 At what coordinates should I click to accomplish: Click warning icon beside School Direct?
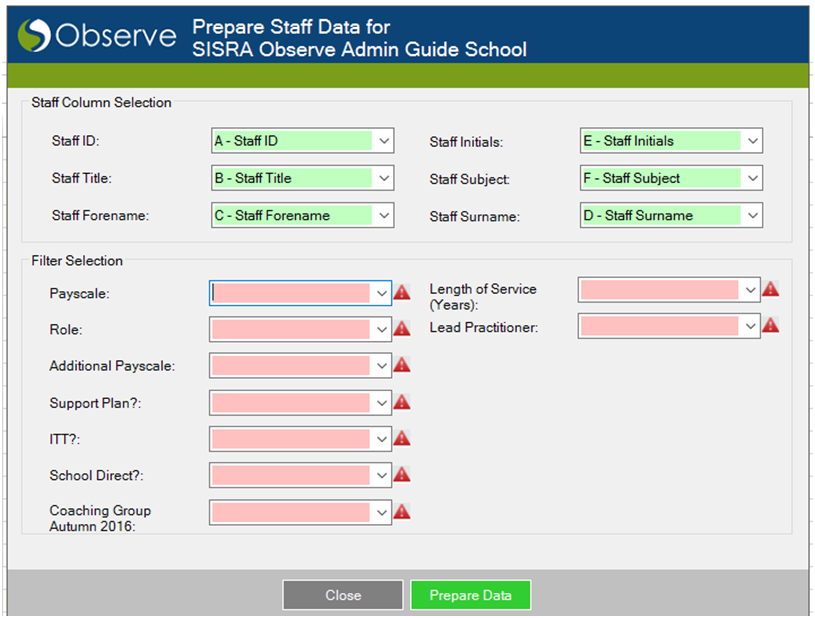(402, 474)
